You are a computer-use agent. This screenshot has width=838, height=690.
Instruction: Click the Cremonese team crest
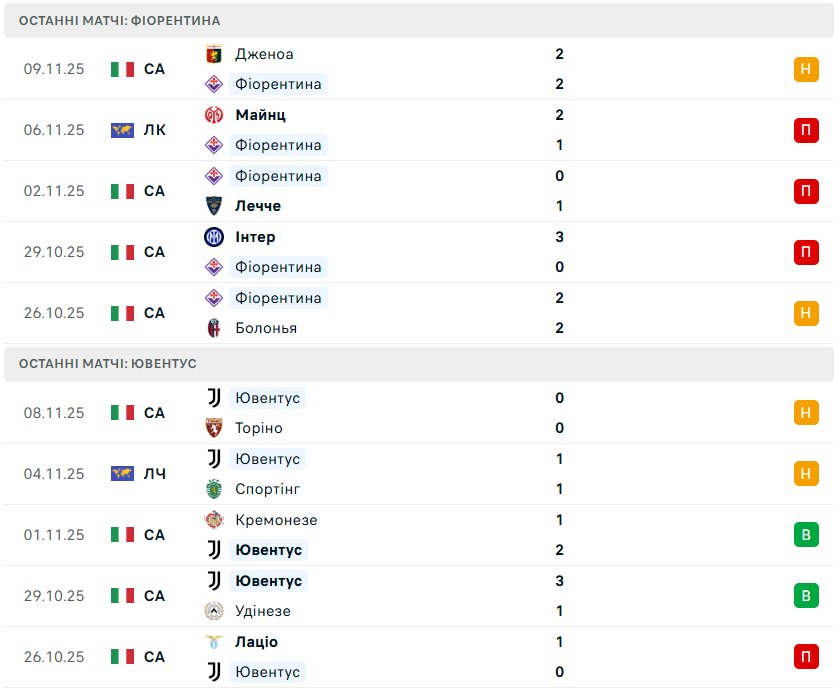click(213, 520)
